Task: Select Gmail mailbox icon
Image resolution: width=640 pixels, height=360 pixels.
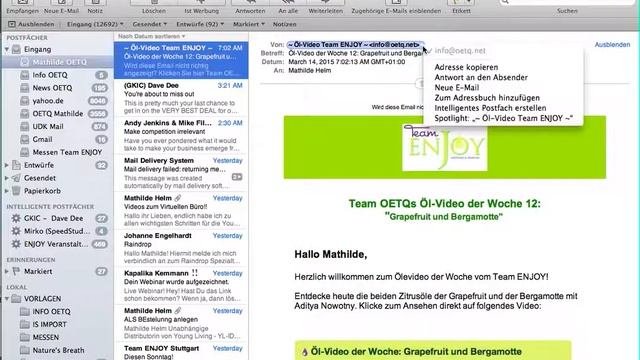Action: point(25,139)
